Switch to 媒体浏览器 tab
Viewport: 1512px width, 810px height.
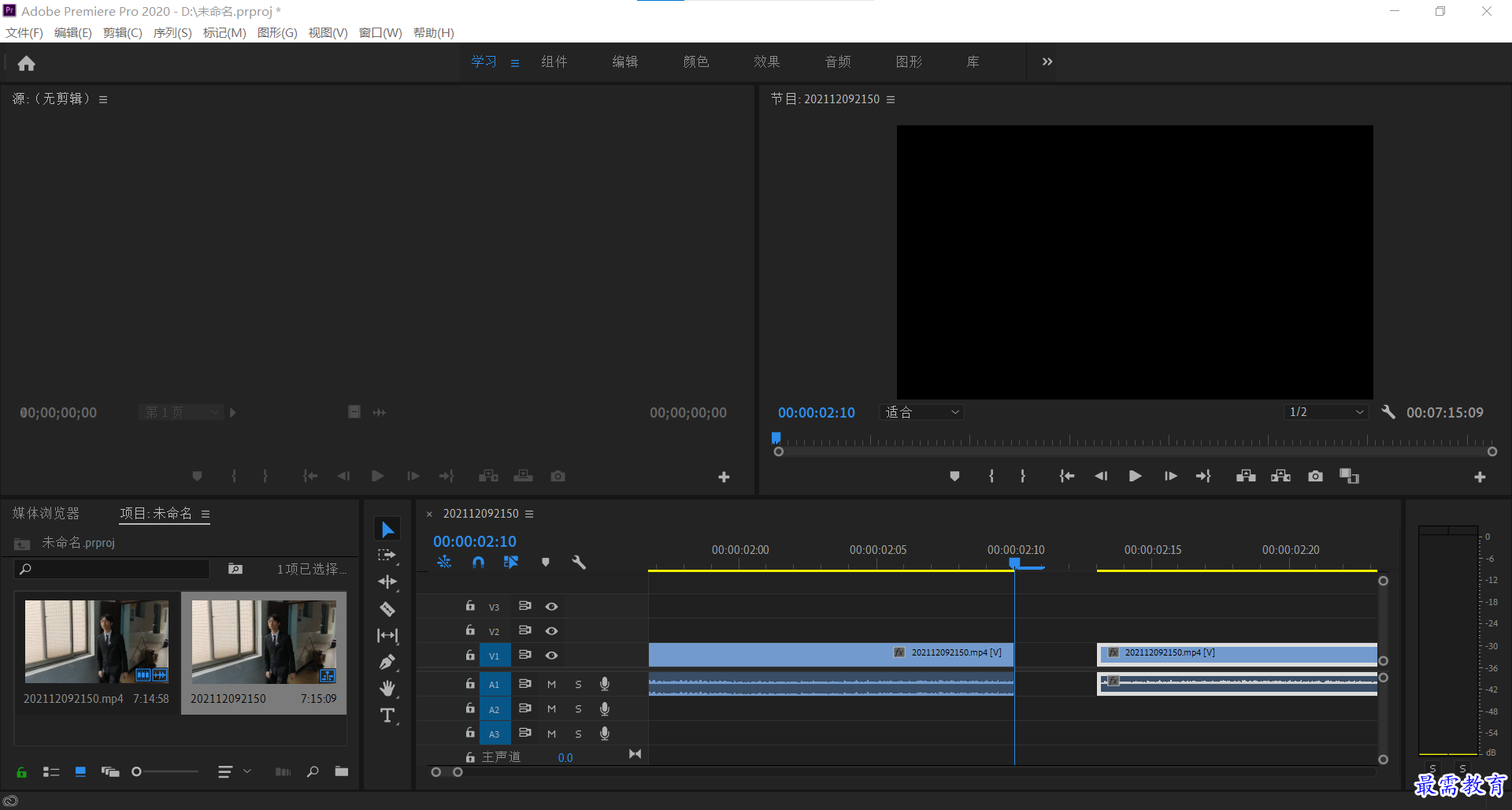pyautogui.click(x=46, y=514)
